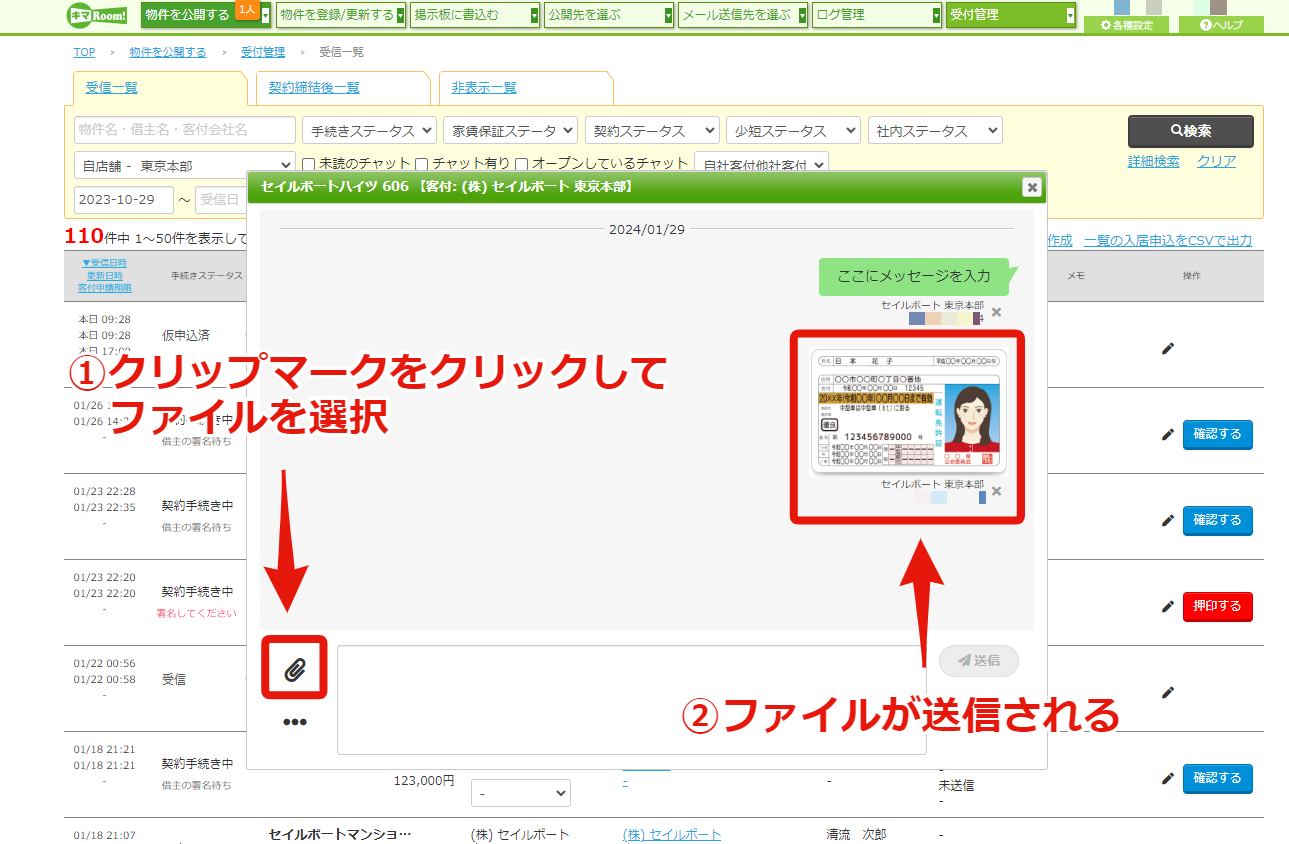1289x844 pixels.
Task: Open the three-dots more options icon
Action: (x=294, y=722)
